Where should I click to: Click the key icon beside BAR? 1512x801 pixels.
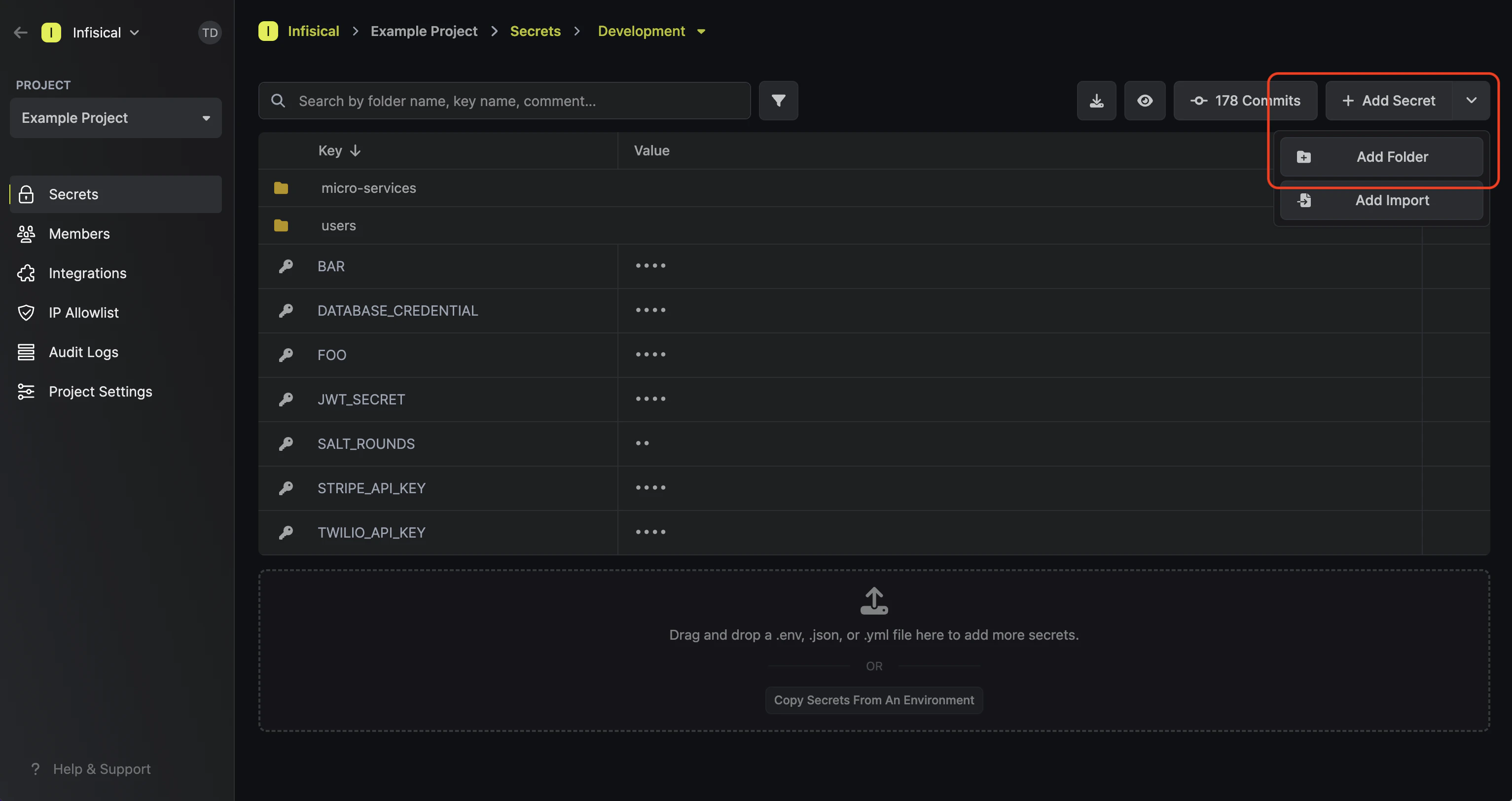pyautogui.click(x=286, y=266)
